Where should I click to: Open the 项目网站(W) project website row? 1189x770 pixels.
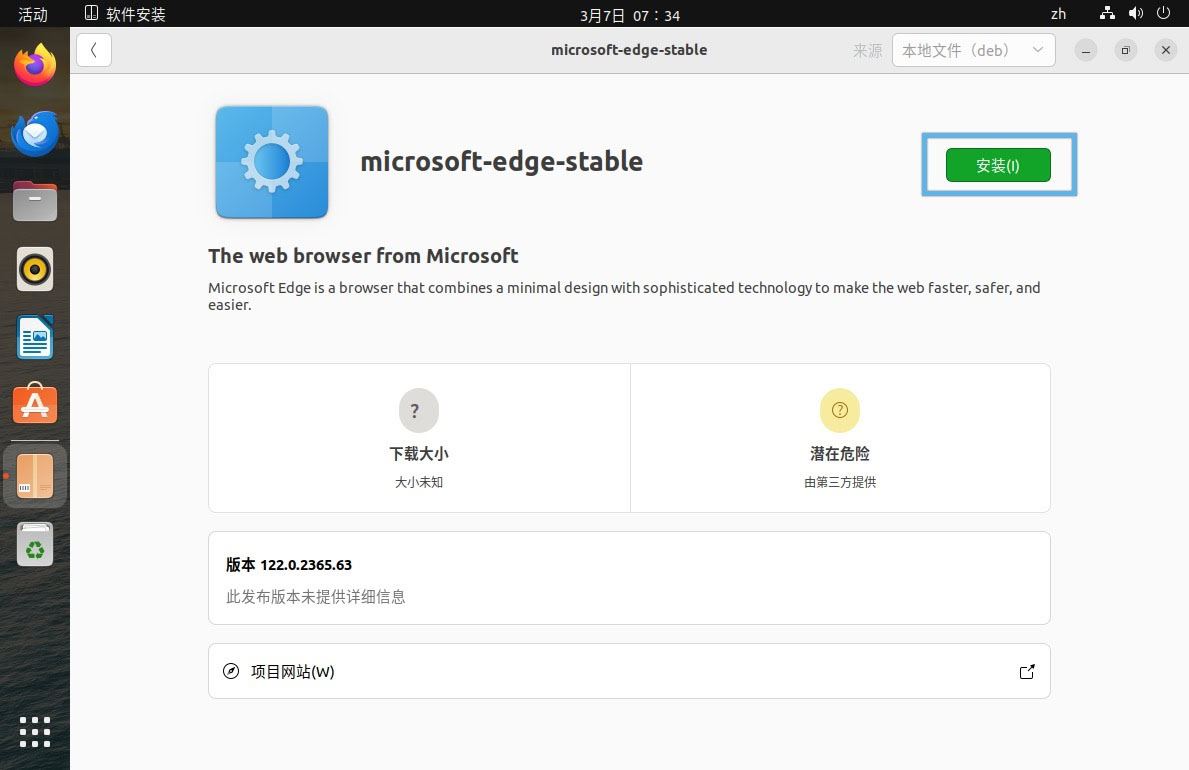coord(629,671)
